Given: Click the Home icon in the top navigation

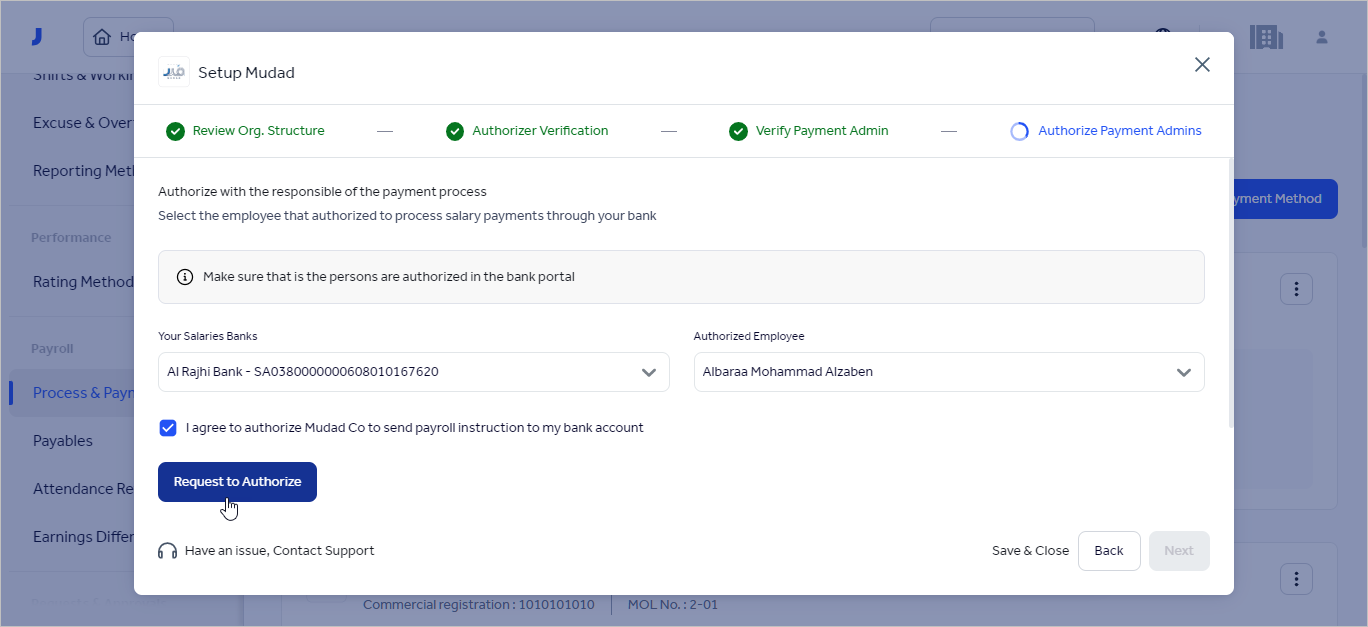Looking at the screenshot, I should (x=101, y=35).
